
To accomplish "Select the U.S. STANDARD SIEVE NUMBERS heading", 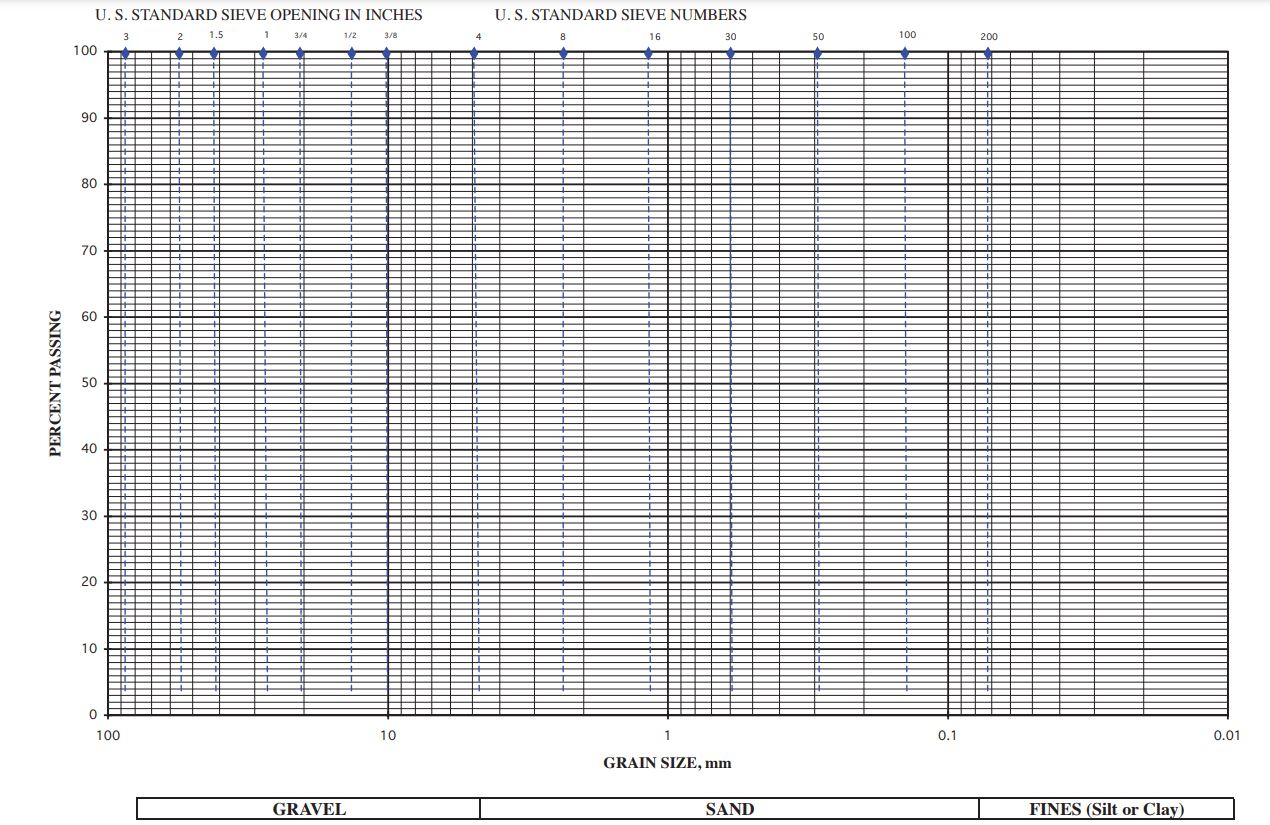I will tap(618, 14).
